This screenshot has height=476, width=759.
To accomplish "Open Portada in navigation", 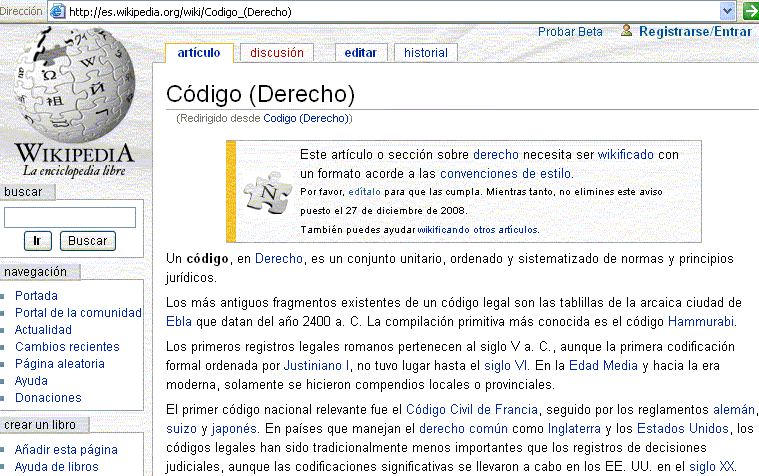I will click(36, 295).
